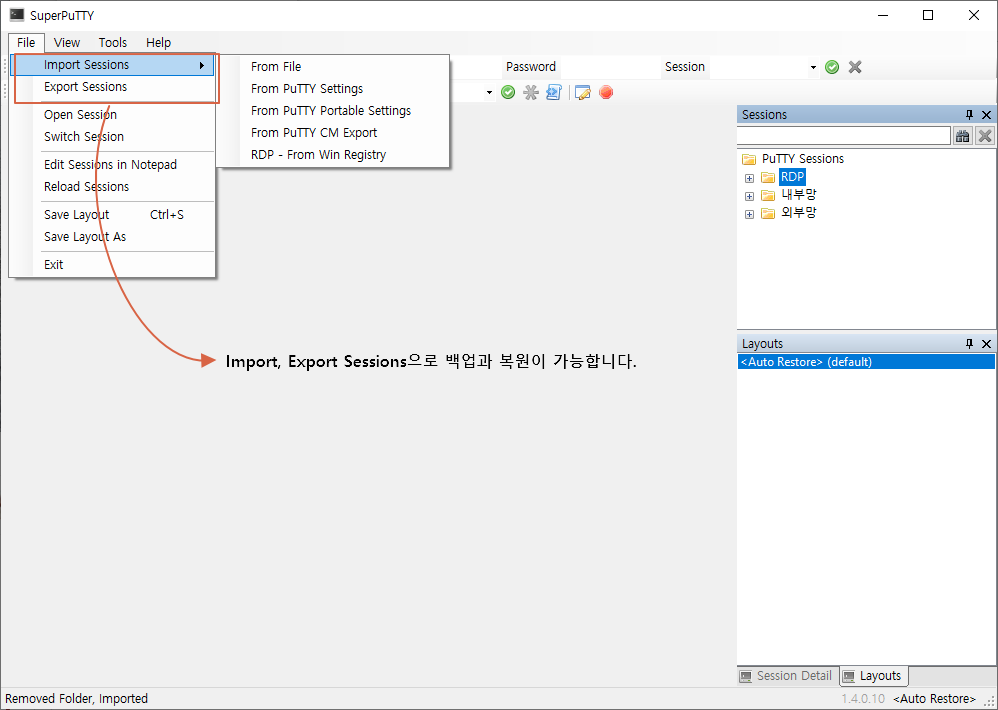
Task: Pin the Layouts panel with pushpin icon
Action: pos(969,344)
